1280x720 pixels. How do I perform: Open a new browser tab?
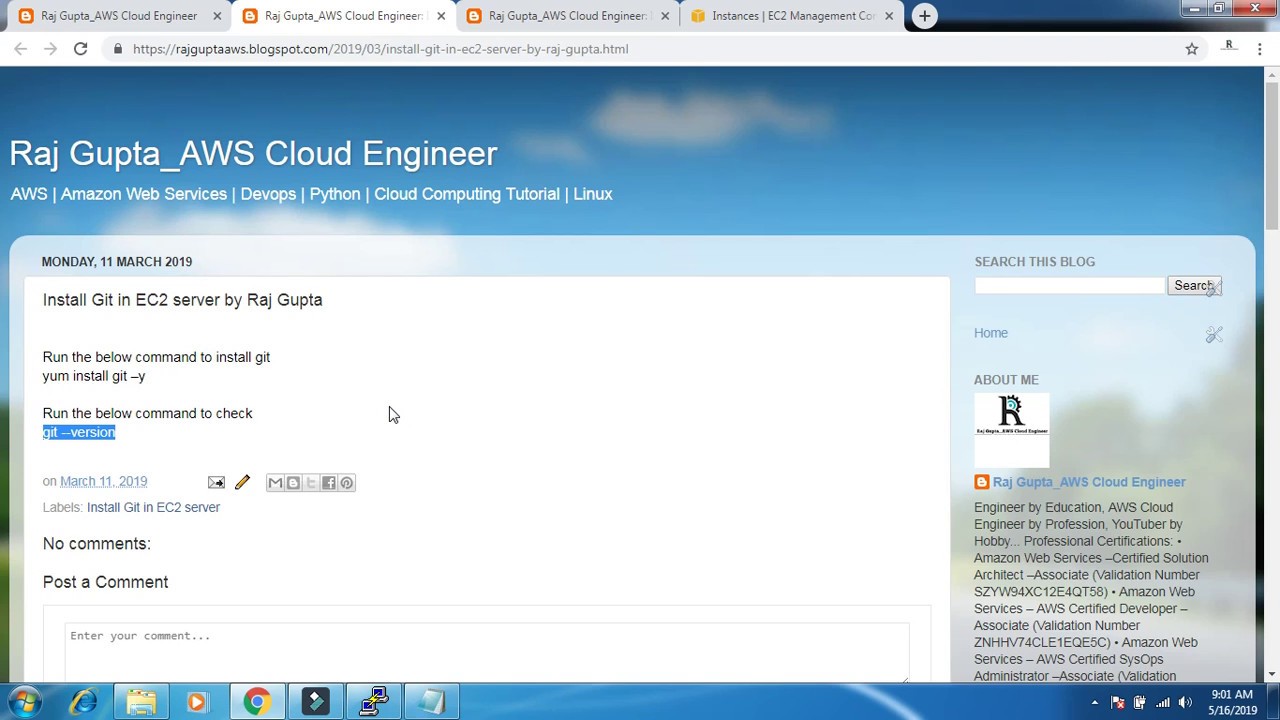point(925,16)
